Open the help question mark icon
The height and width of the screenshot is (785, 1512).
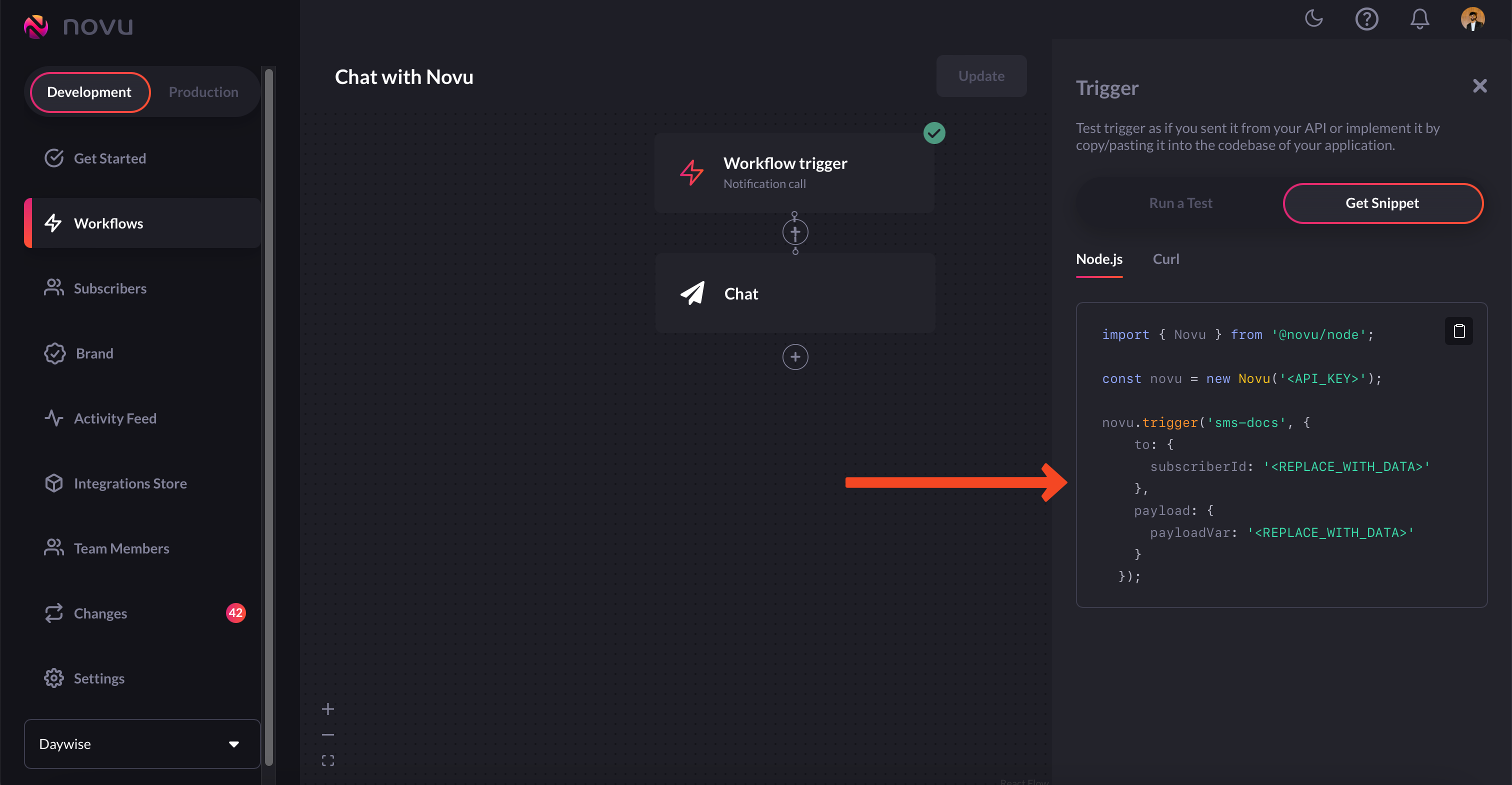point(1366,19)
